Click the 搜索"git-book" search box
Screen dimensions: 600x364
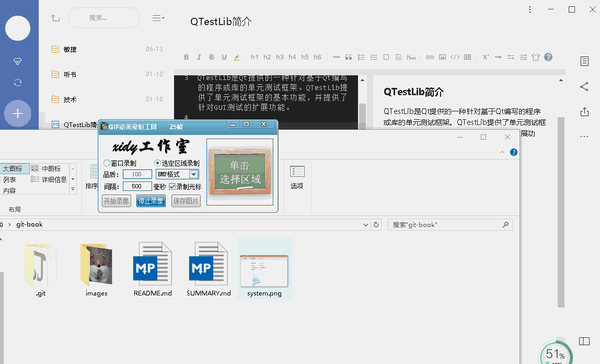(450, 225)
